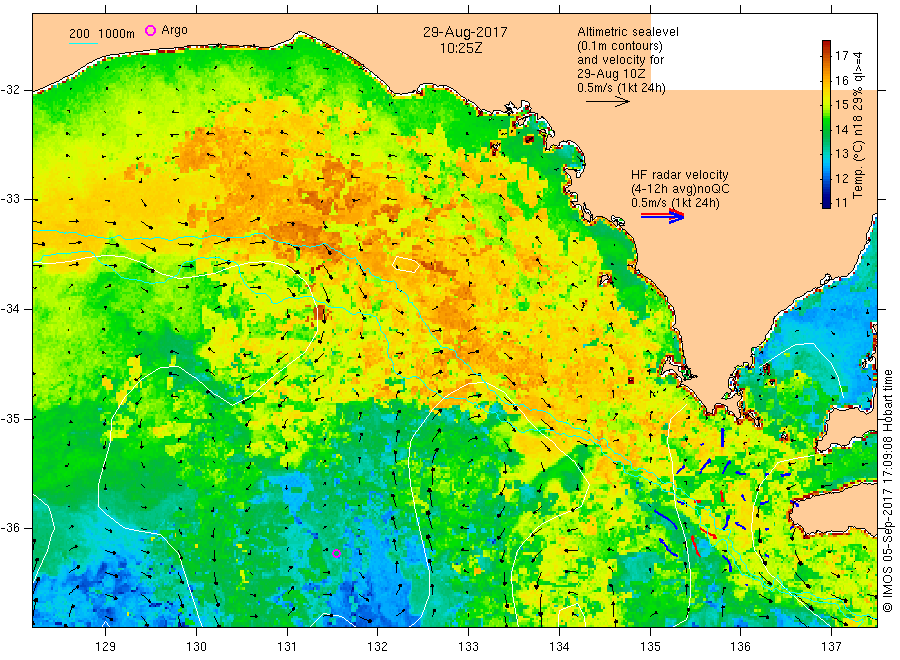Click the '10:25Z' time label

click(x=461, y=48)
